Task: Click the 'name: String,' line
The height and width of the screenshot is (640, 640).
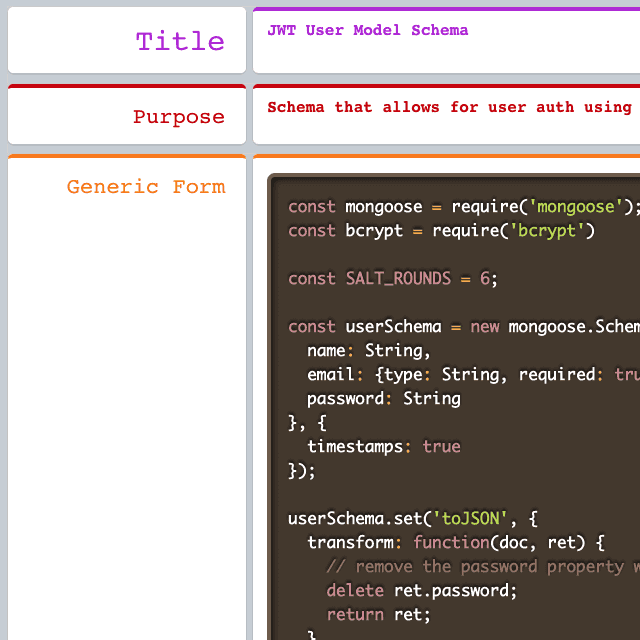Action: tap(369, 351)
